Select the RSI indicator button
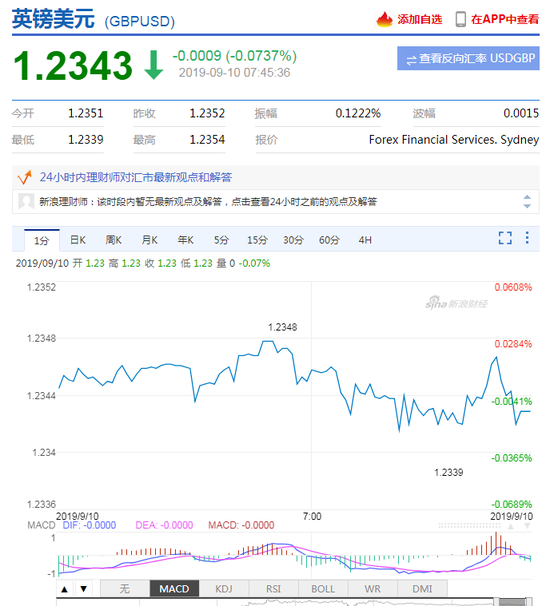 click(x=273, y=589)
